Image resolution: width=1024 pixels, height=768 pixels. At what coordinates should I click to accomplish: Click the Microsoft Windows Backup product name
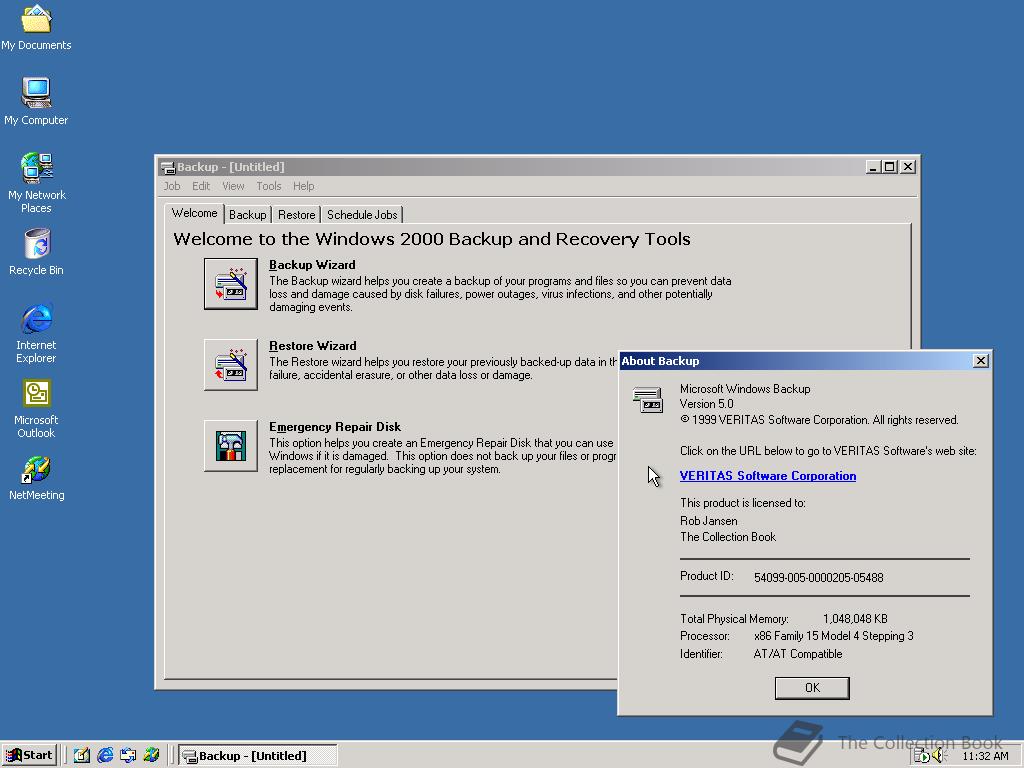coord(745,389)
